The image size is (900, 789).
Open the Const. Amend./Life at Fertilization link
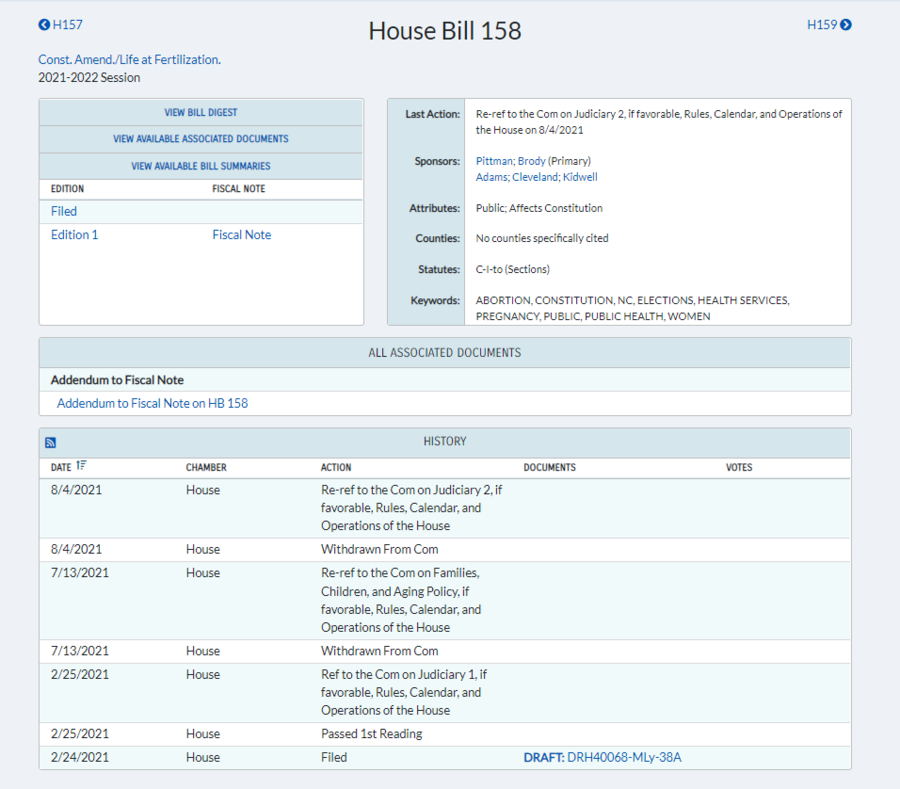129,60
